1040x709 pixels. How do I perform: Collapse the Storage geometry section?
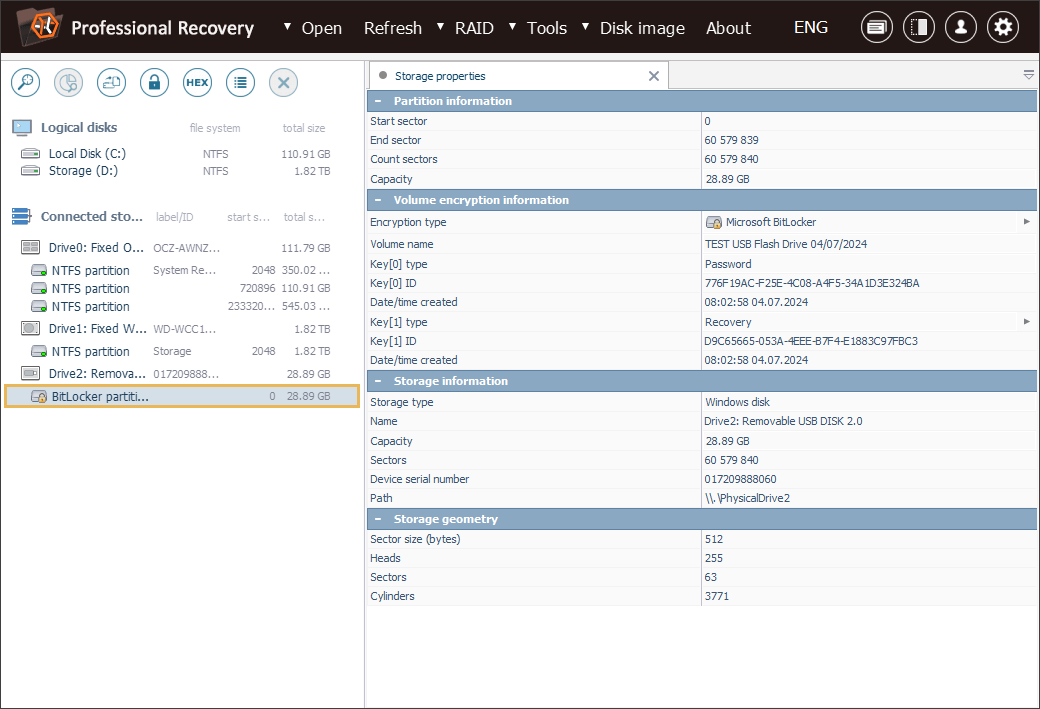(378, 519)
